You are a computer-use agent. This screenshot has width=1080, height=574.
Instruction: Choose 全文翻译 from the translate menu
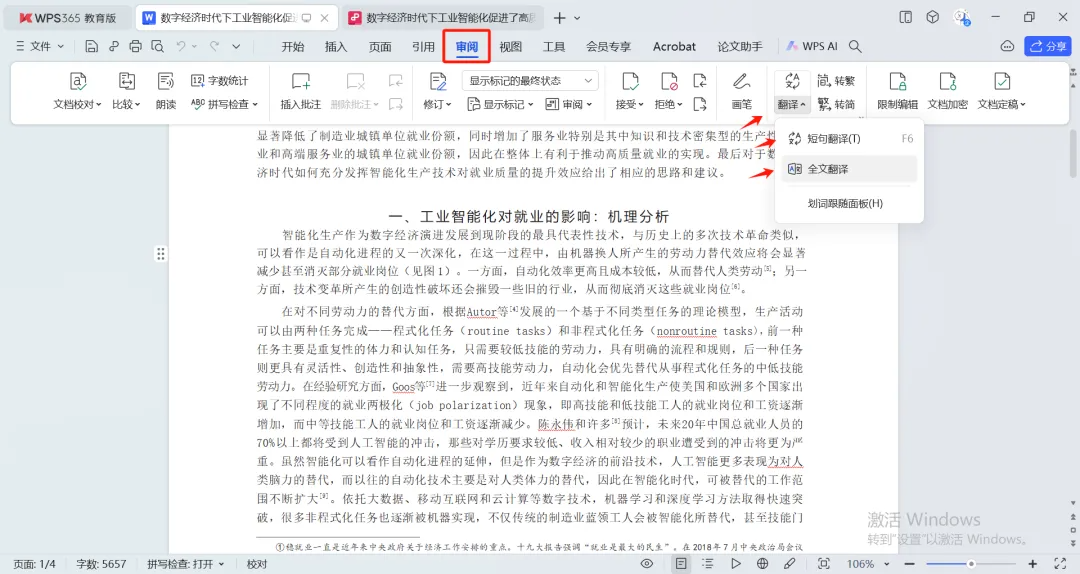(827, 169)
